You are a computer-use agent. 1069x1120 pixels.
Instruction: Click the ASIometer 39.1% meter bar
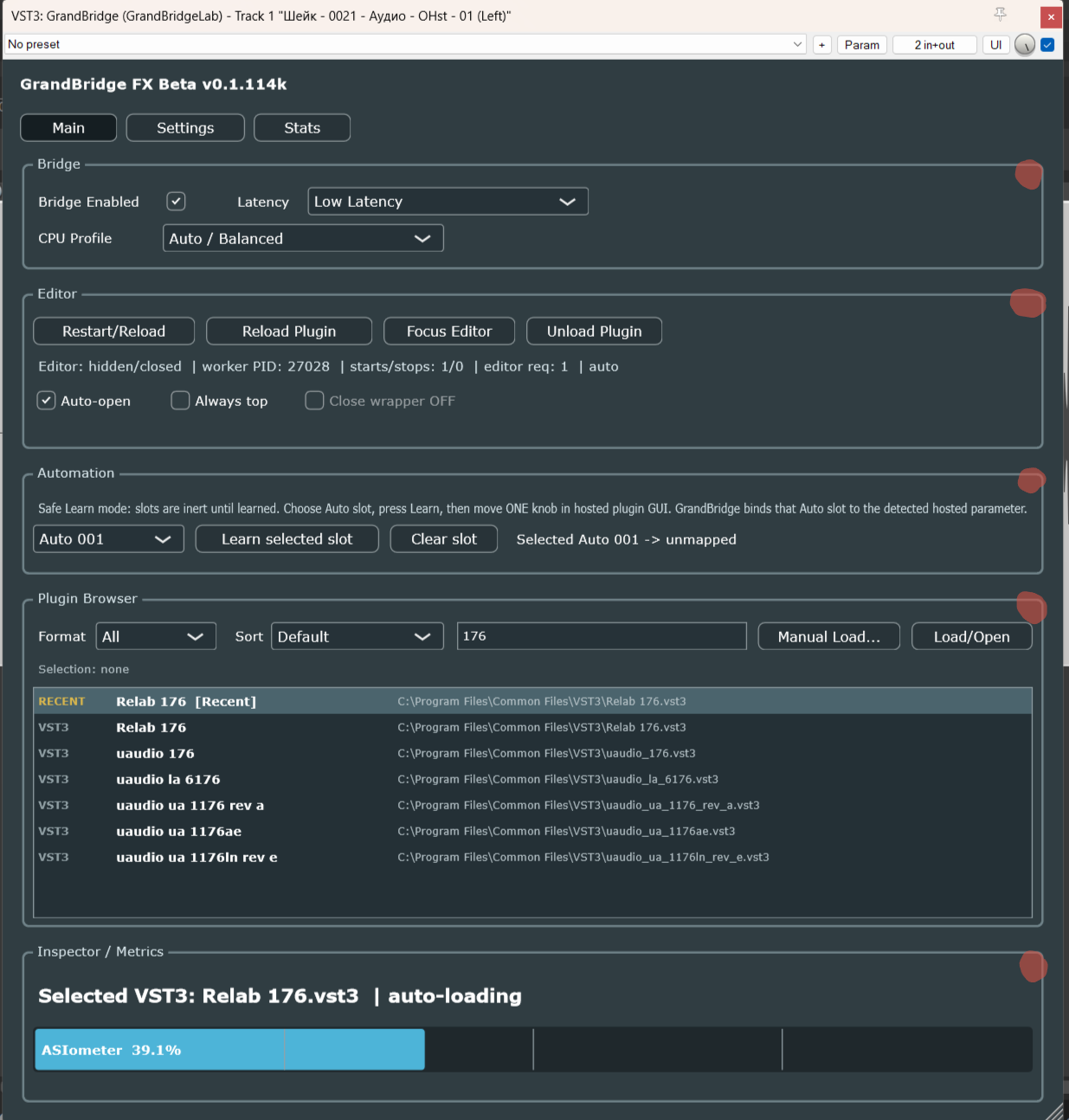pyautogui.click(x=533, y=1050)
